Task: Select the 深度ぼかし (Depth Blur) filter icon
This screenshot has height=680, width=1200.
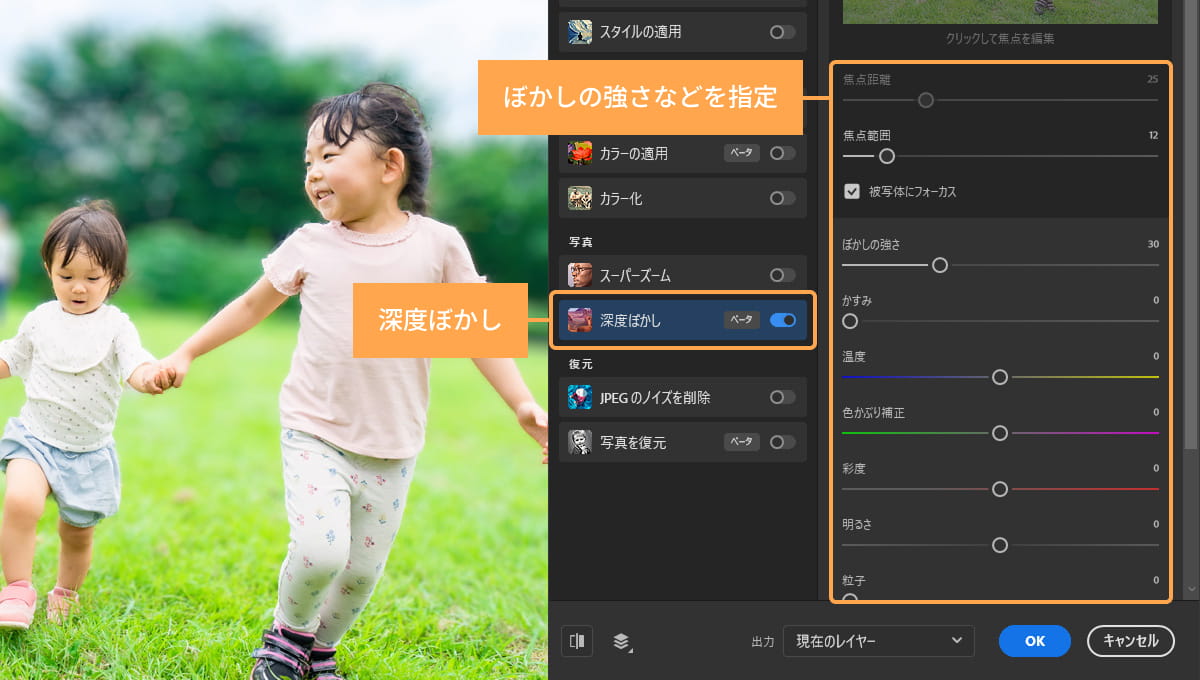Action: (580, 319)
